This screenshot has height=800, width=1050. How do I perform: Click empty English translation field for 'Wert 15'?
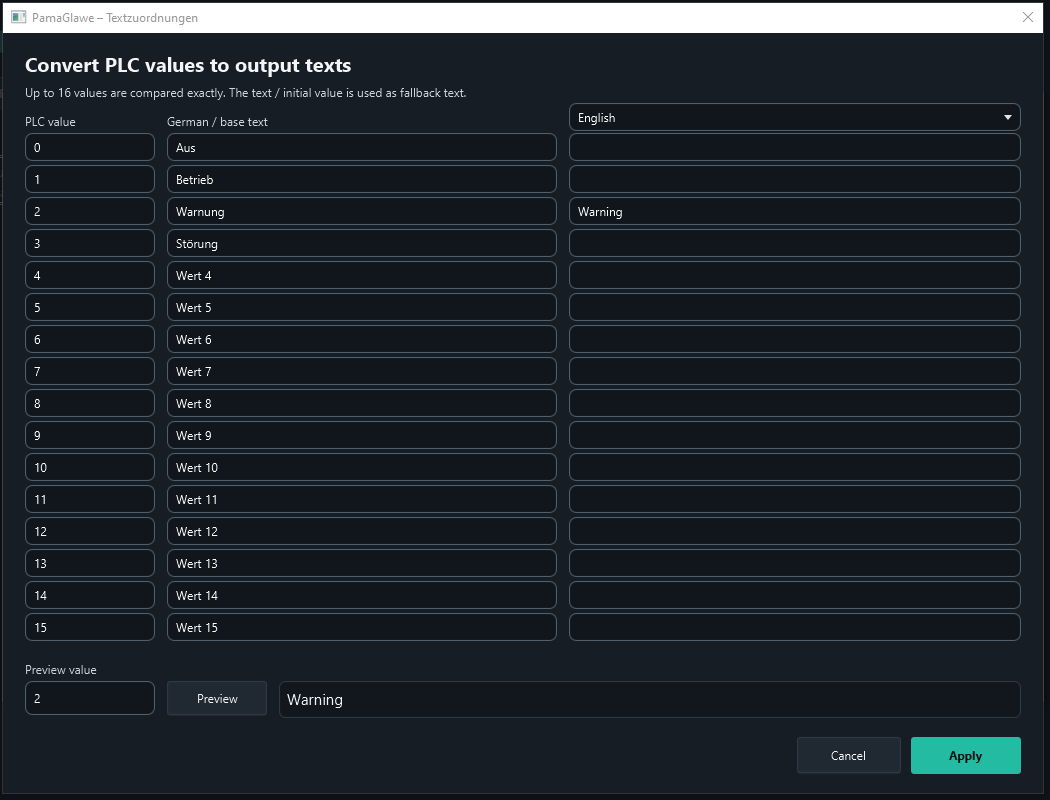[x=794, y=627]
